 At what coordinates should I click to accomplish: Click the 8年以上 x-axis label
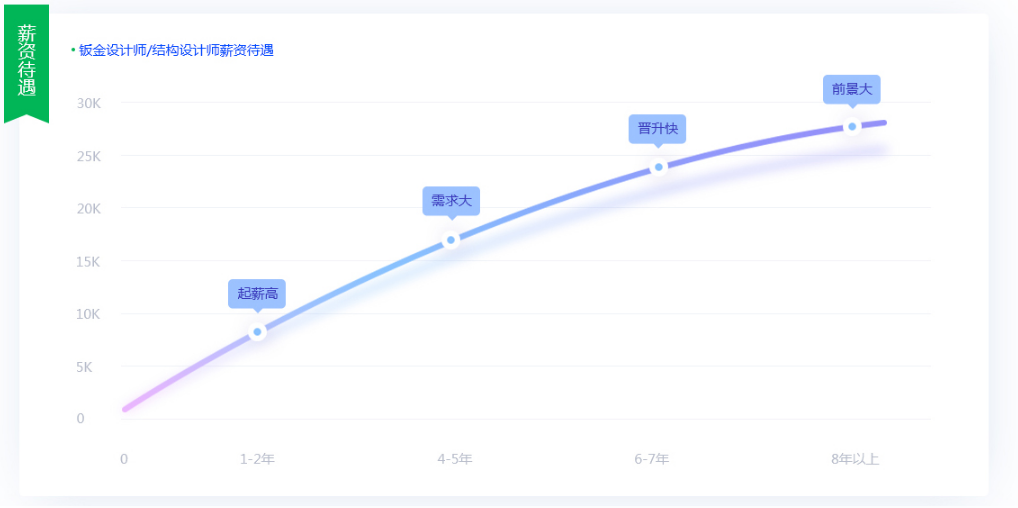click(855, 459)
